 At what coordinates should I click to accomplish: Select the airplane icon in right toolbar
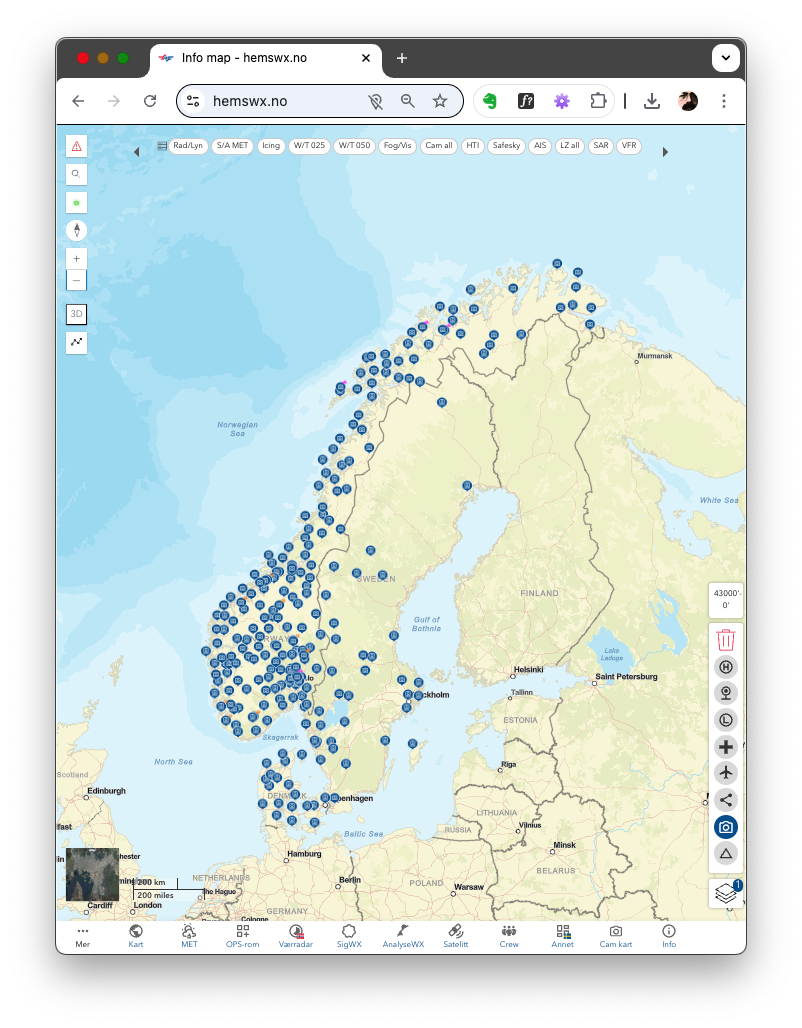[x=726, y=773]
